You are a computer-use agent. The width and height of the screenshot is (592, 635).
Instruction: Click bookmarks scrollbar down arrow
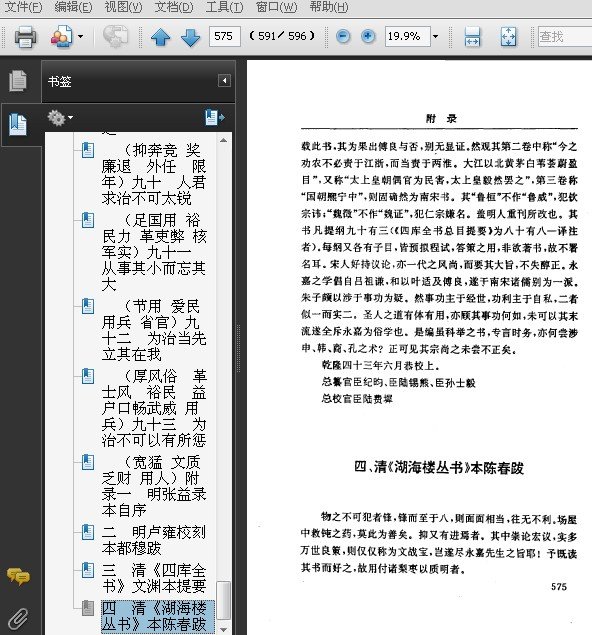224,630
